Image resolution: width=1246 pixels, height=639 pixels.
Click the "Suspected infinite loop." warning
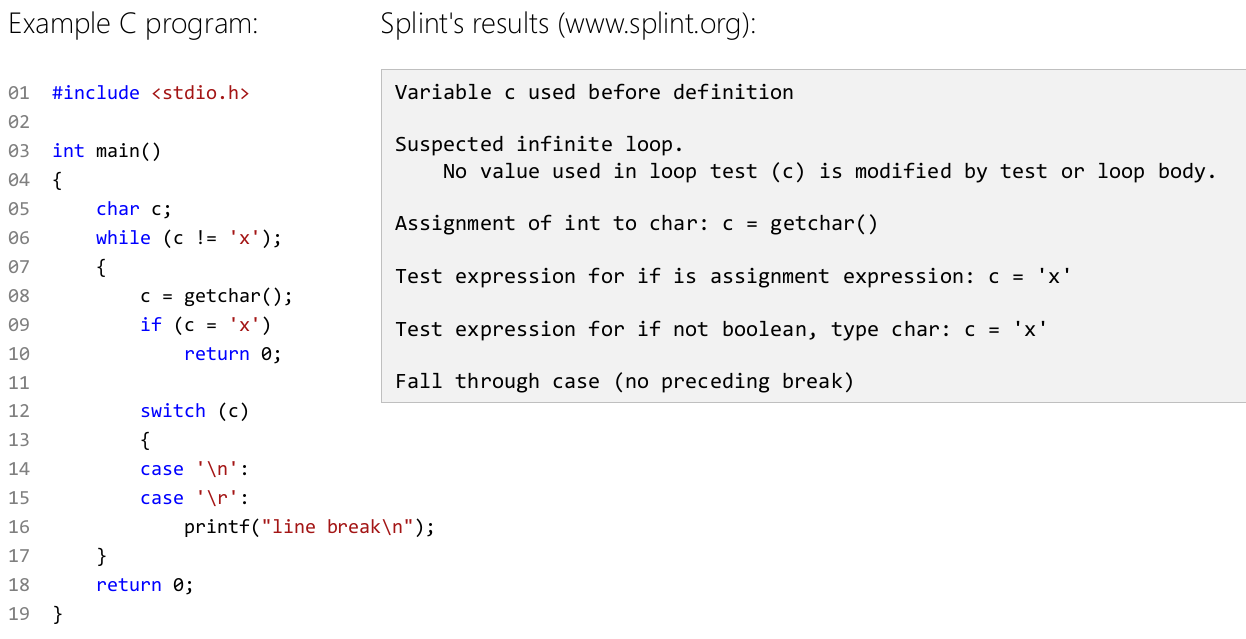pyautogui.click(x=539, y=145)
